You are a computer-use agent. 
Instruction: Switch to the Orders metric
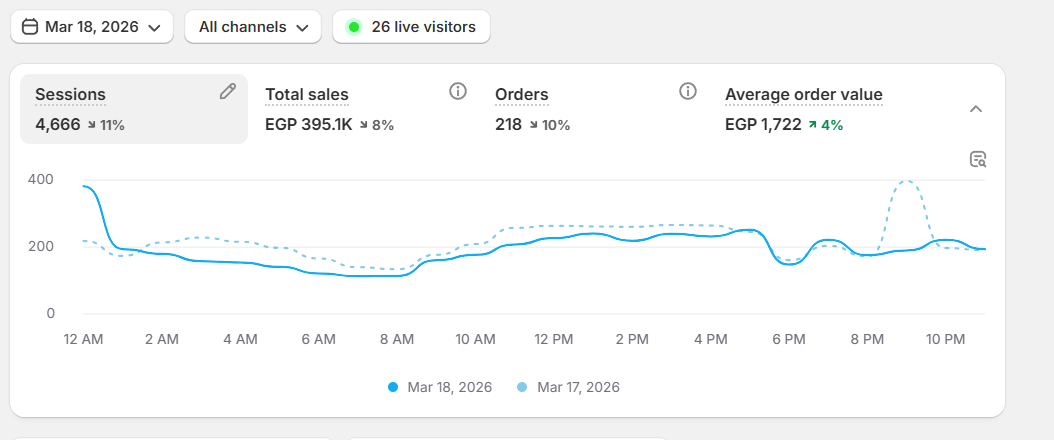522,95
